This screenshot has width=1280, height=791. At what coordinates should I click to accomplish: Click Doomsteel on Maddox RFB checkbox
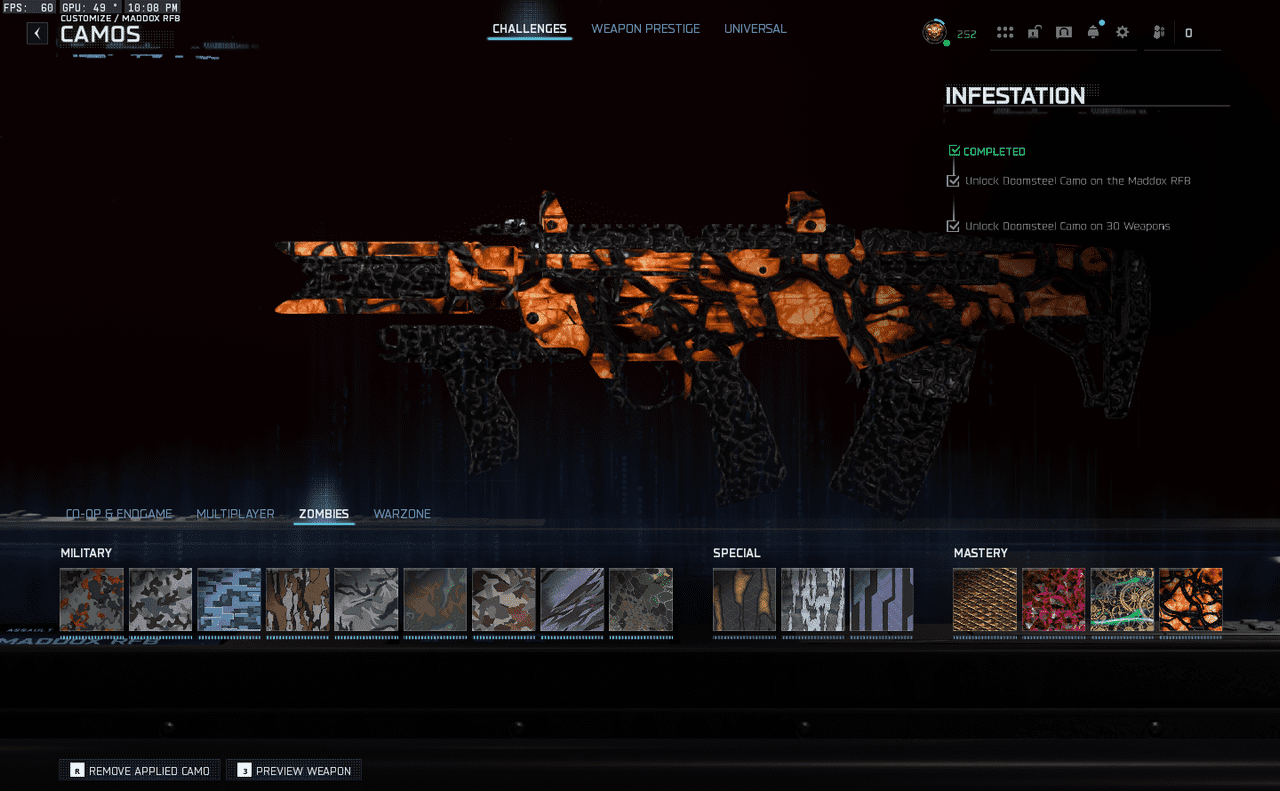[x=953, y=181]
